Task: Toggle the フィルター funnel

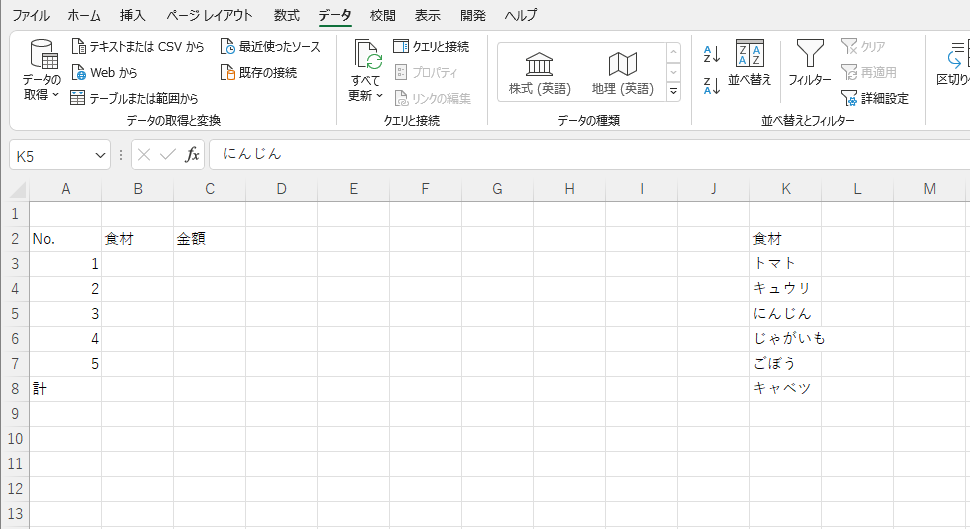Action: 810,62
